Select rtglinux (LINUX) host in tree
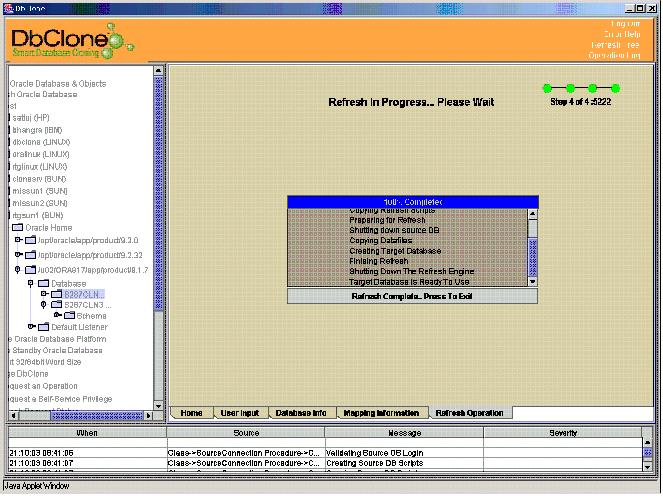 point(40,167)
